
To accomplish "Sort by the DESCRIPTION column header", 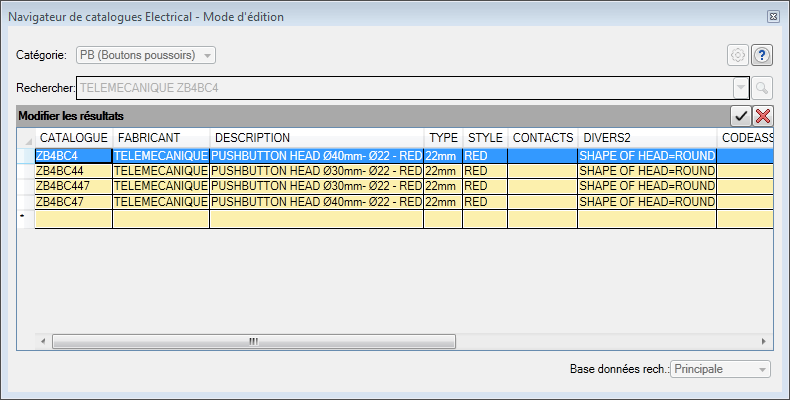I will coord(317,138).
